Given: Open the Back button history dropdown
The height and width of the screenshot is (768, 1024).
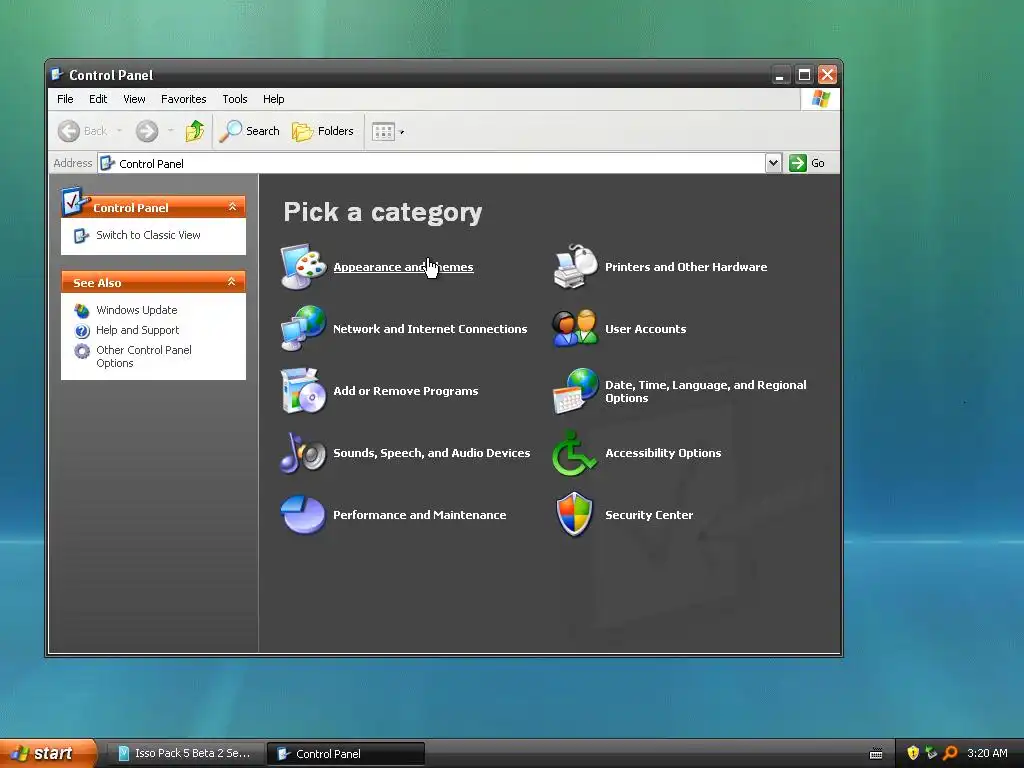Looking at the screenshot, I should click(x=120, y=131).
